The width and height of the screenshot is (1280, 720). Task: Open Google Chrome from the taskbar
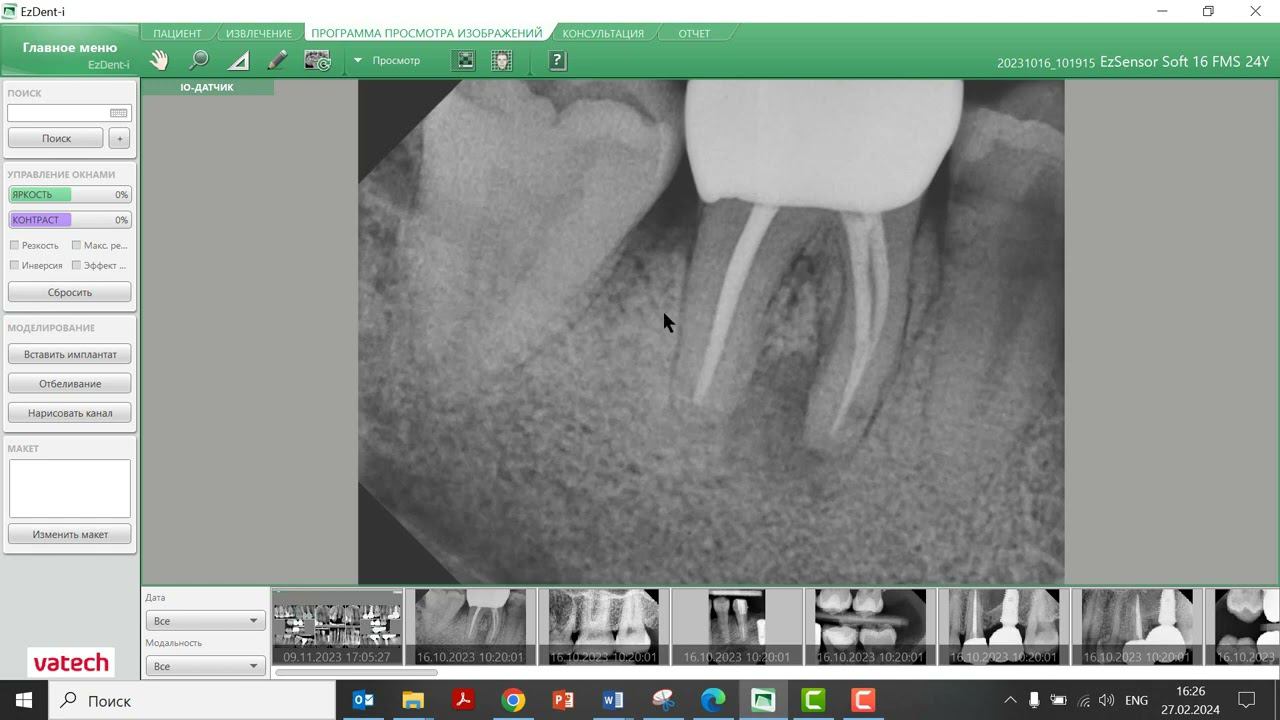pyautogui.click(x=513, y=700)
